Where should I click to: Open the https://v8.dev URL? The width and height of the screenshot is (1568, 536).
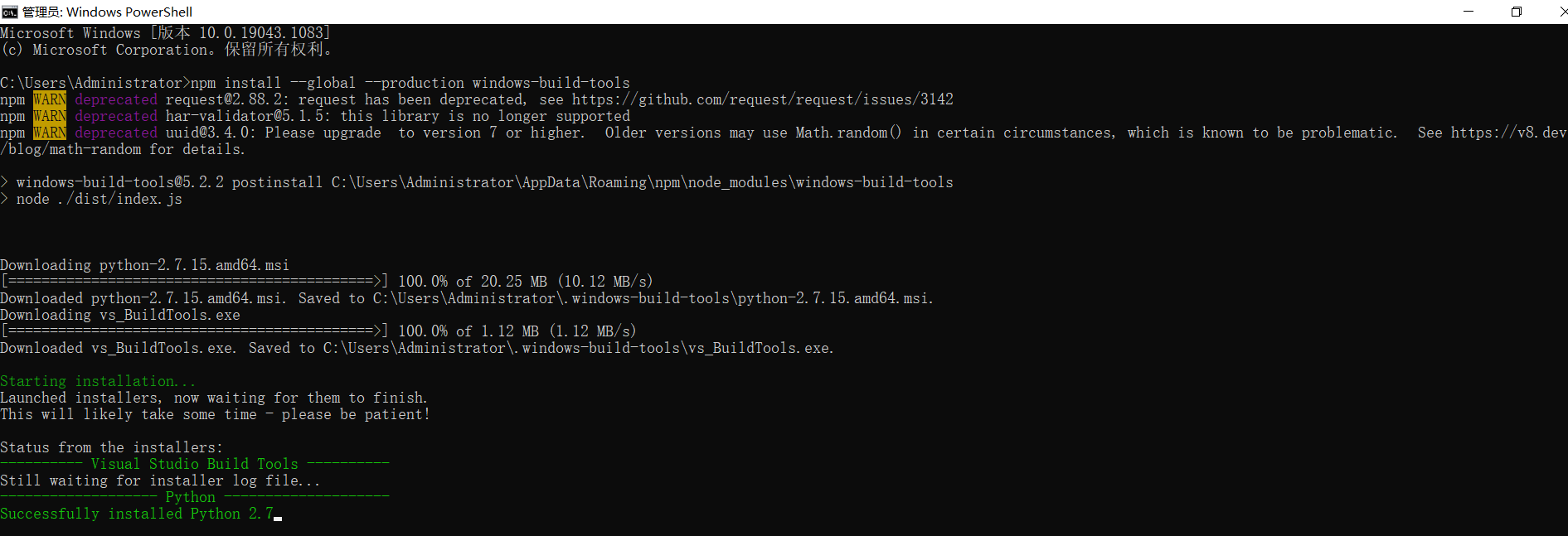point(1508,133)
